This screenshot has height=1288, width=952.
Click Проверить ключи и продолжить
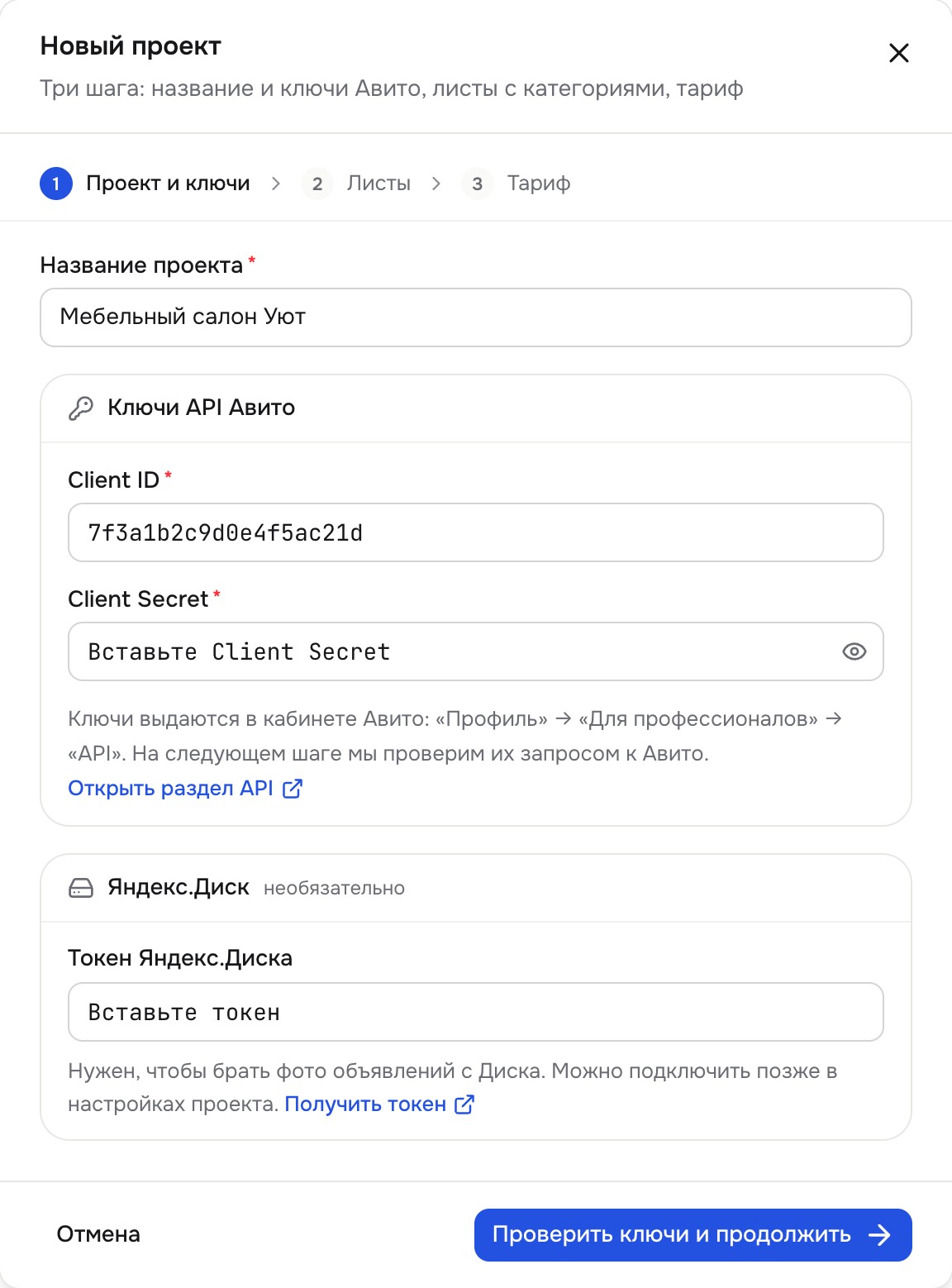pos(693,1235)
